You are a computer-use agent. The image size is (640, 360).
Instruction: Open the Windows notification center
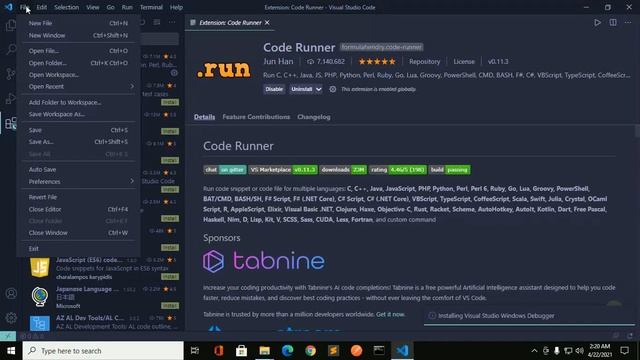(624, 351)
